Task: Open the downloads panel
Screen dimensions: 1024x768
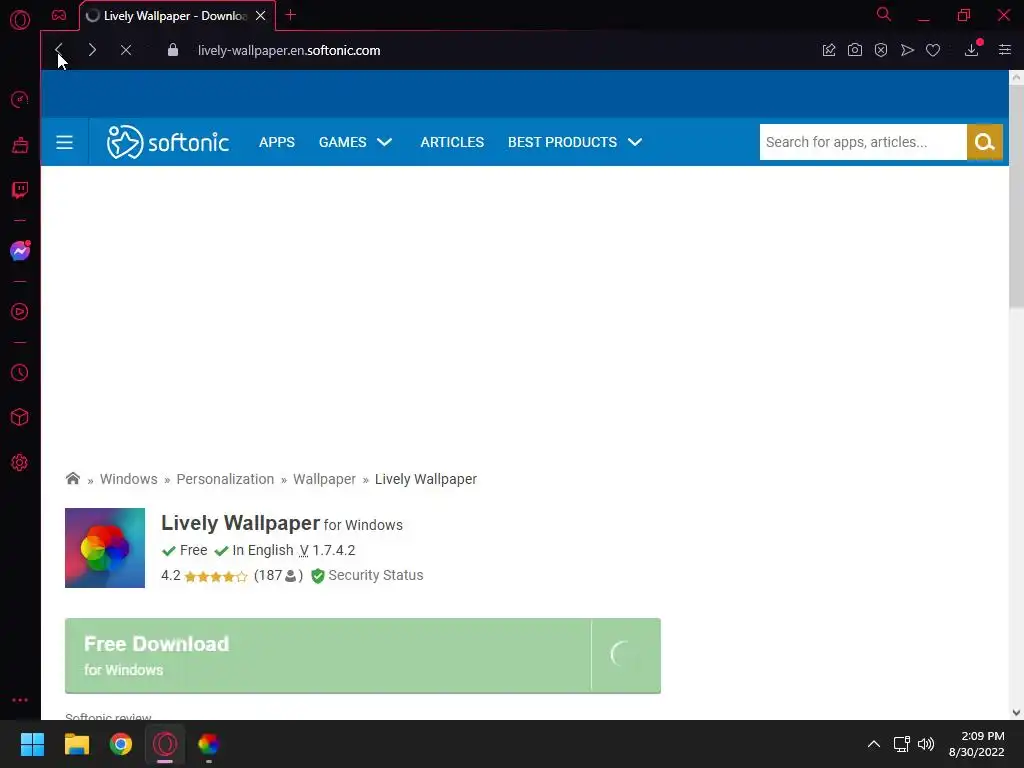Action: coord(972,50)
